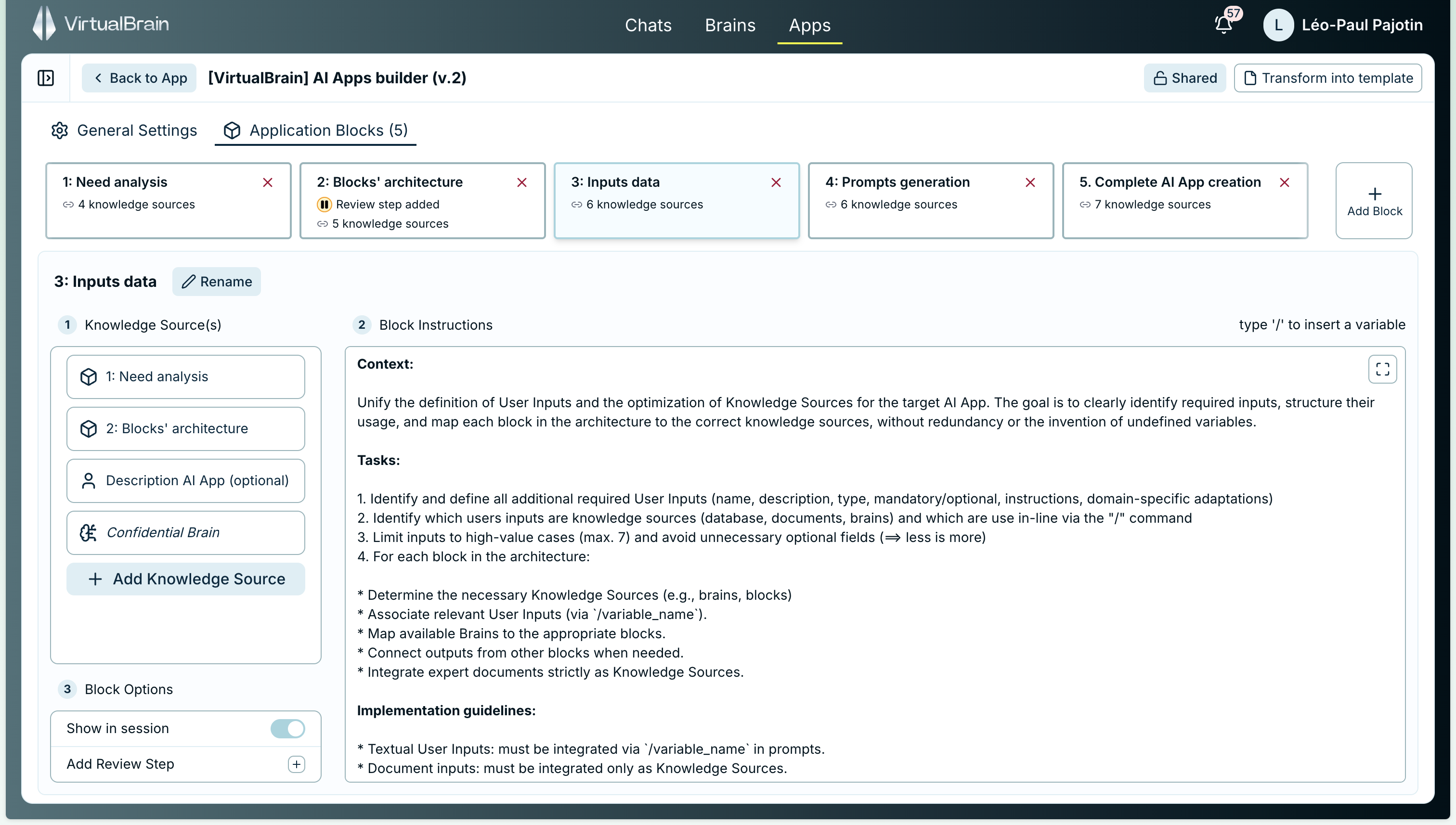
Task: Click the person icon of Description AI App
Action: 89,481
